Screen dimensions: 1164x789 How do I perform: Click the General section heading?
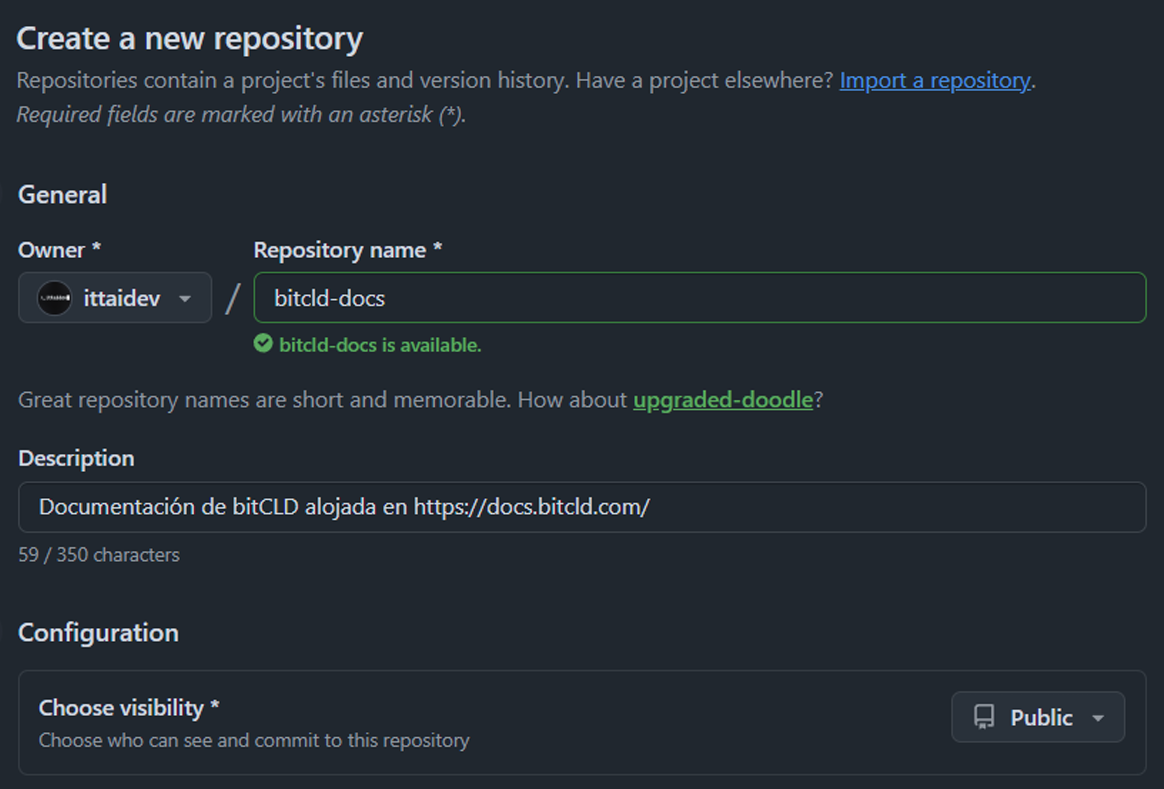[62, 194]
